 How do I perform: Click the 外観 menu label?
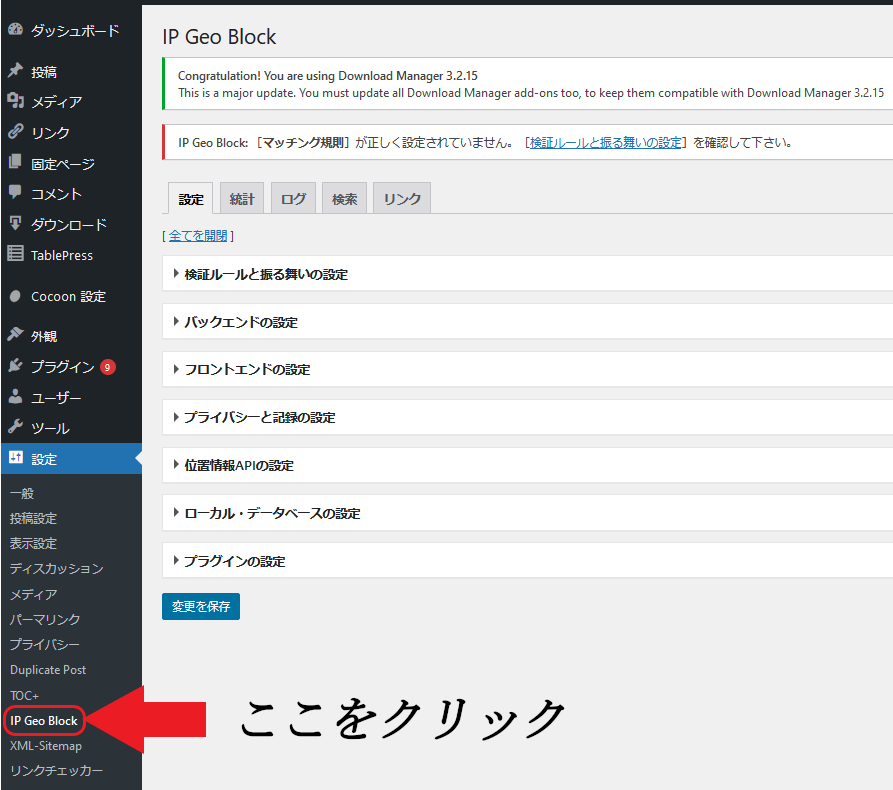pyautogui.click(x=44, y=336)
